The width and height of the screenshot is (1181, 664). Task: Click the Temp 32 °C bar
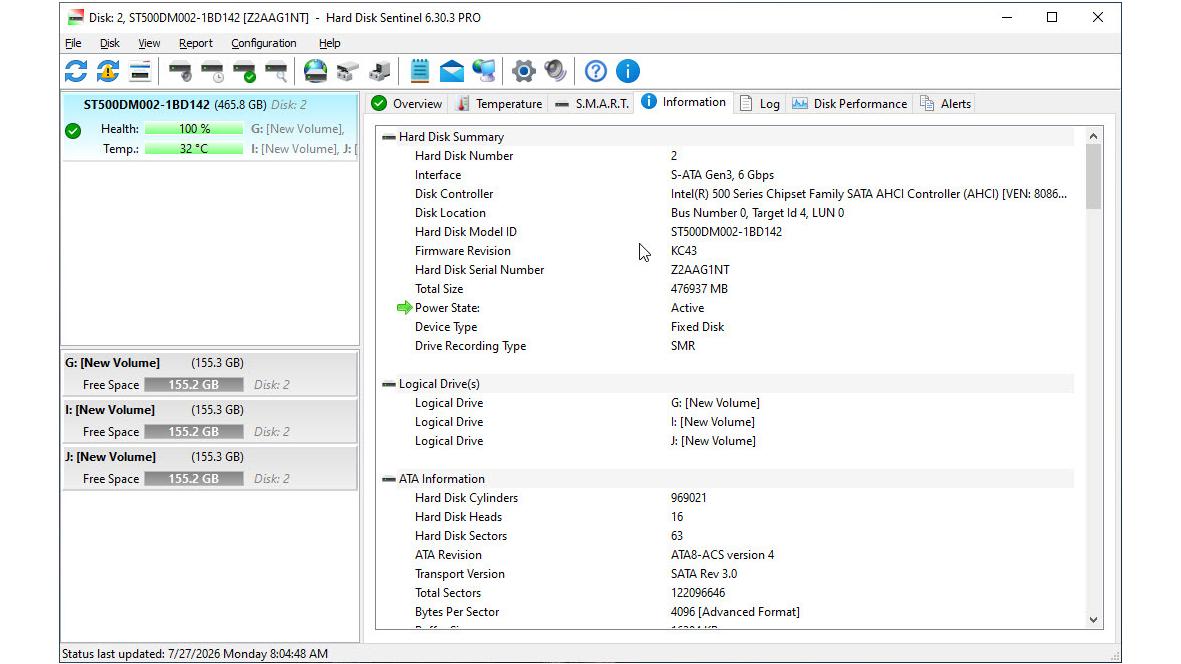coord(194,149)
